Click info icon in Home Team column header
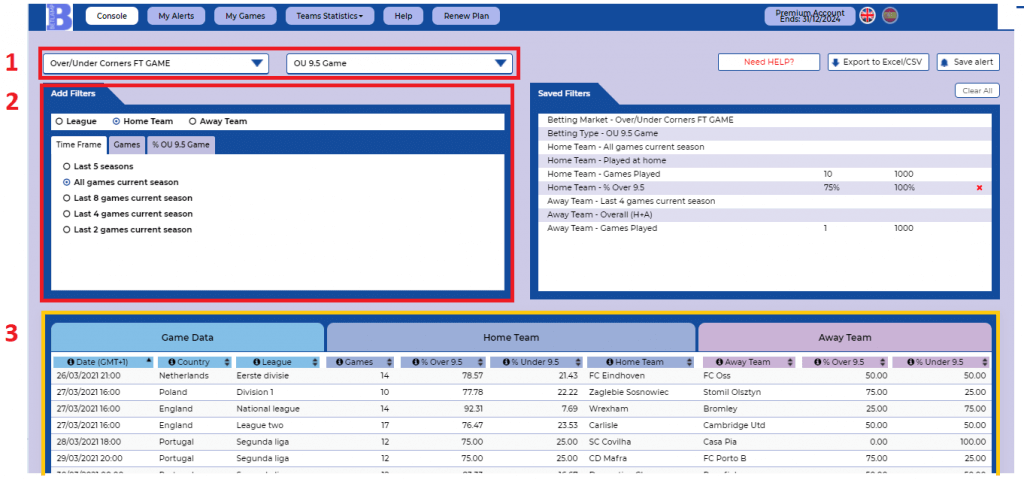The image size is (1024, 480). [611, 362]
